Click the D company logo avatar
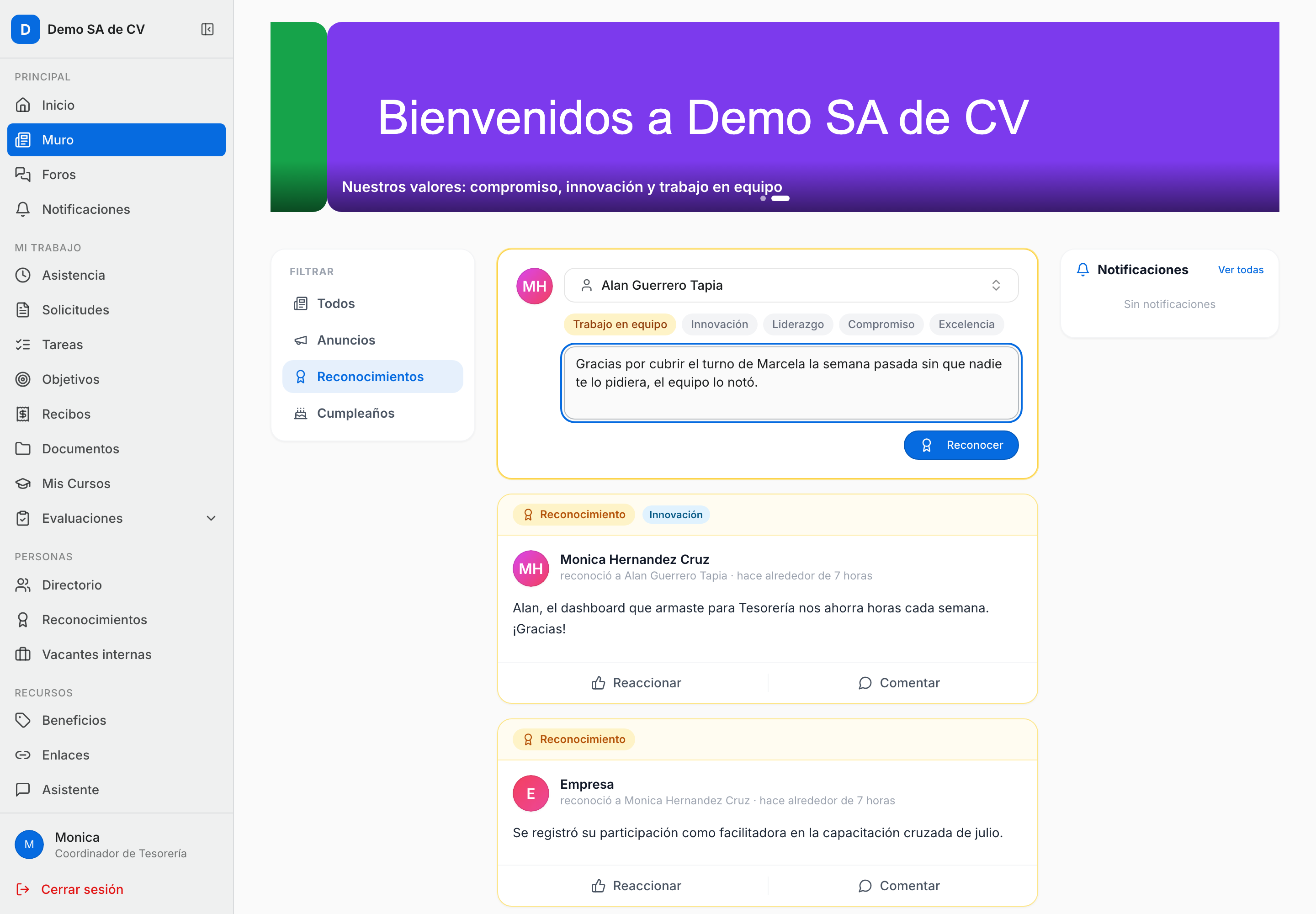Viewport: 1316px width, 914px height. point(25,29)
